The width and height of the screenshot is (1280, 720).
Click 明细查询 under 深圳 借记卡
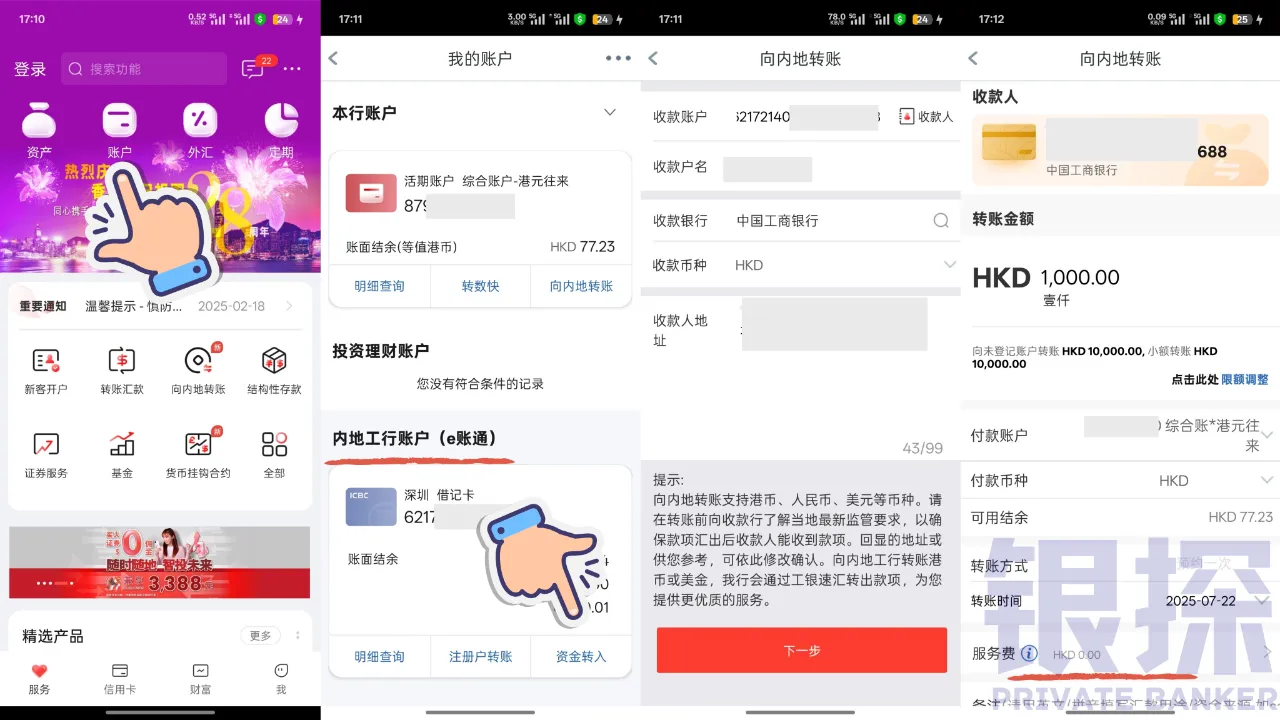[x=379, y=657]
